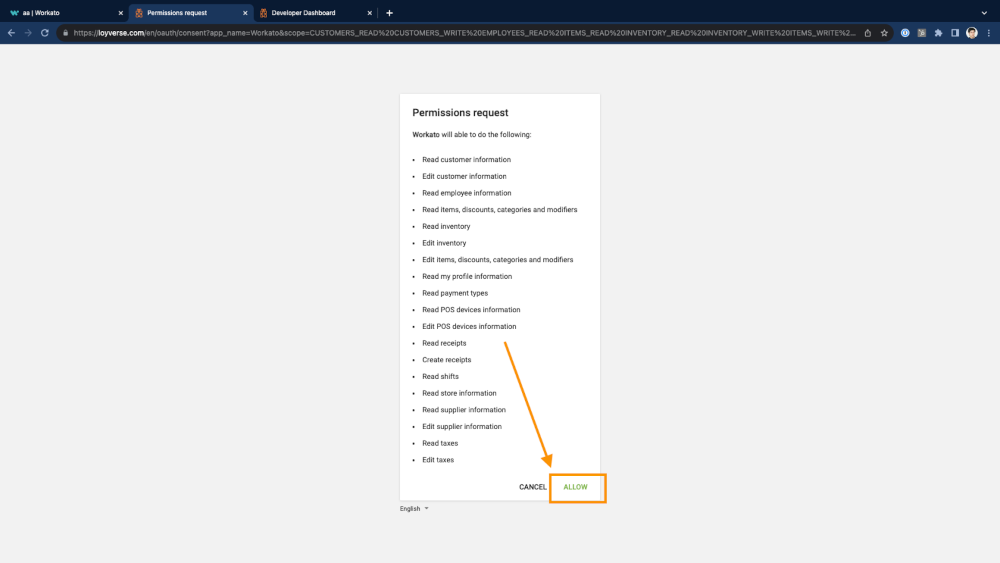Bookmark this page with star icon
The image size is (1000, 563).
point(884,33)
